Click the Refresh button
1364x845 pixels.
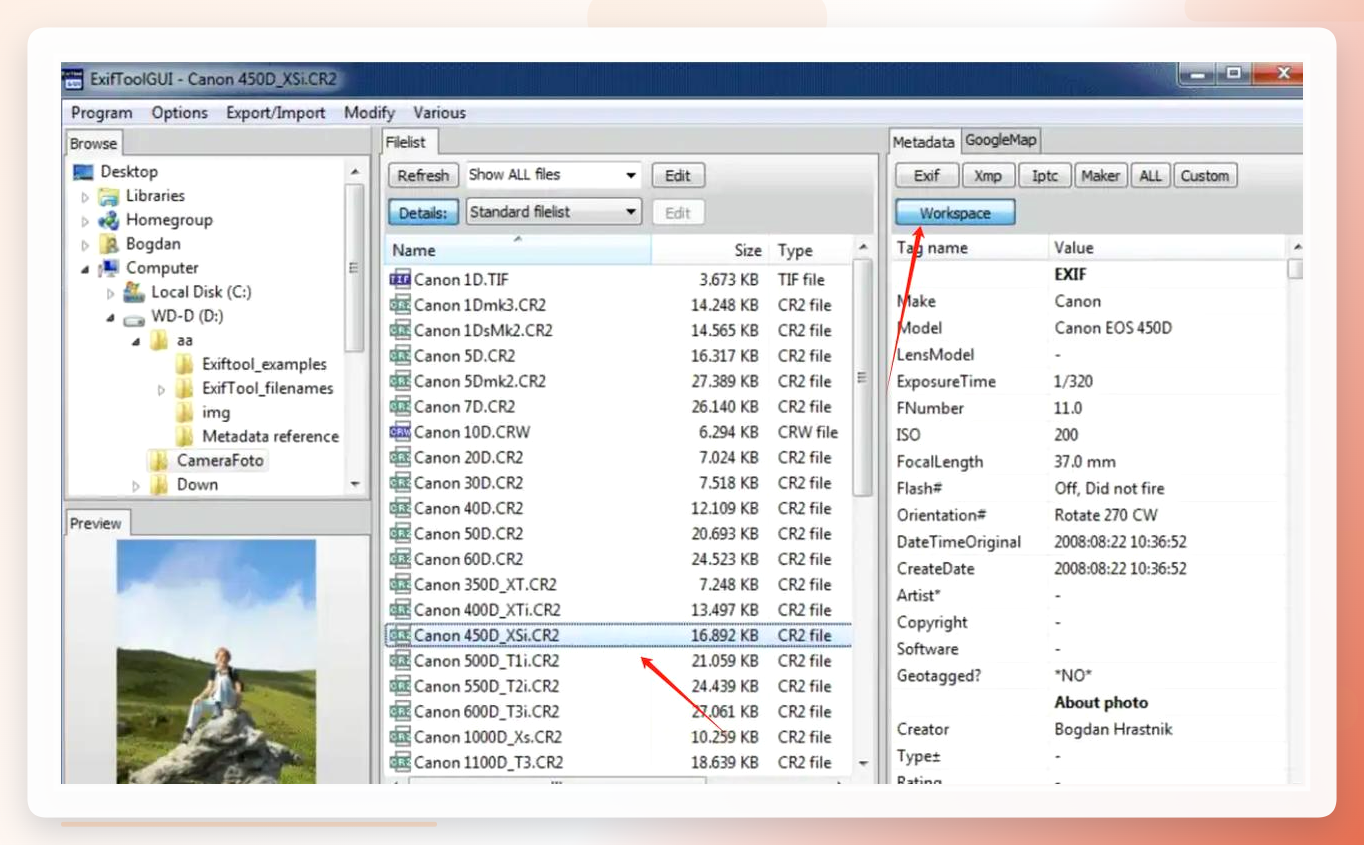tap(423, 176)
